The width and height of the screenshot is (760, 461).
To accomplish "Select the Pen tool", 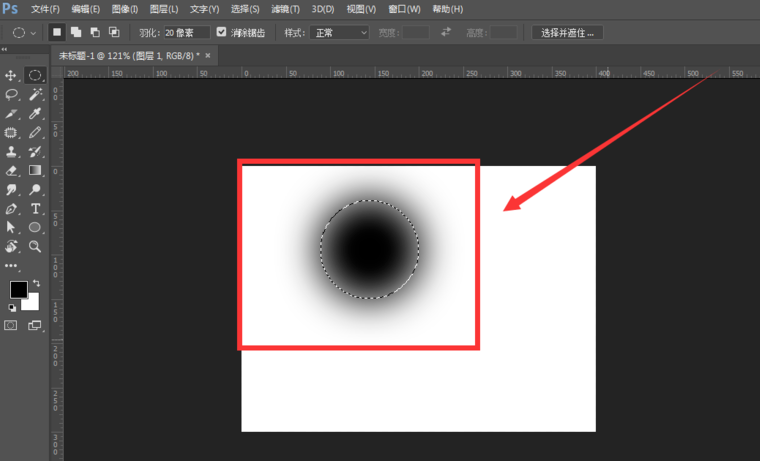I will 11,208.
